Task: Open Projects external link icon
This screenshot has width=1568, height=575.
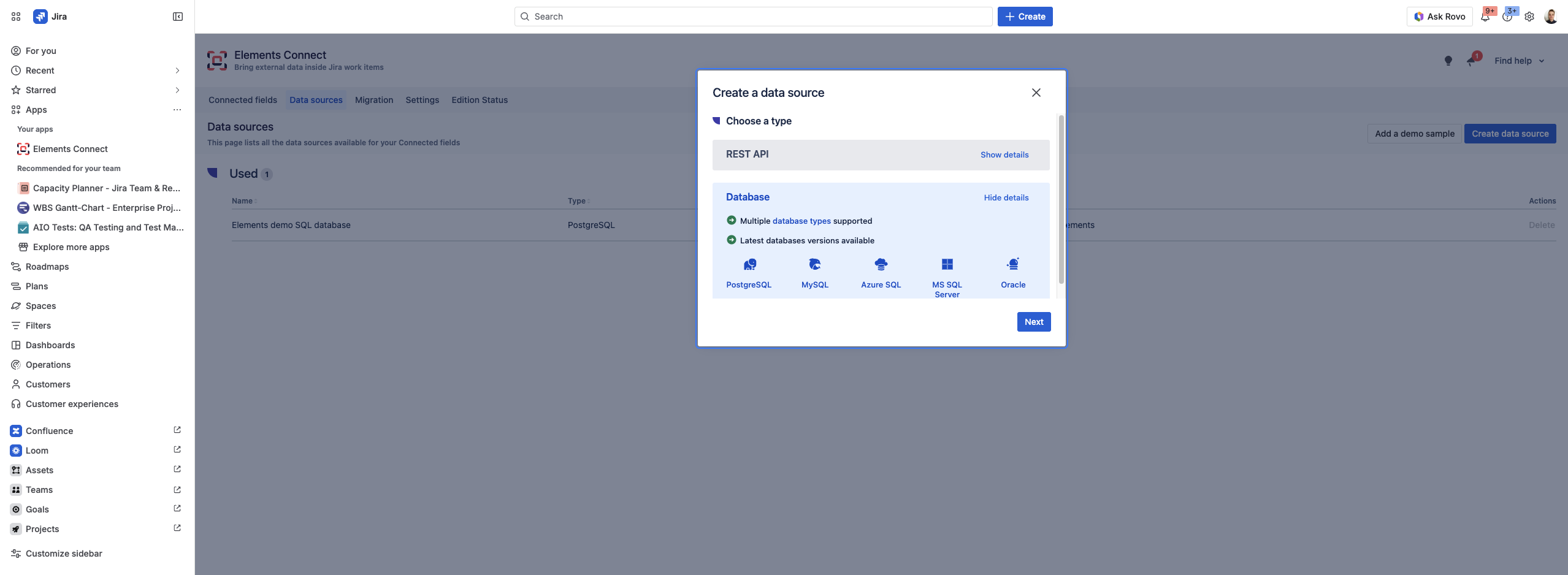Action: click(x=177, y=528)
